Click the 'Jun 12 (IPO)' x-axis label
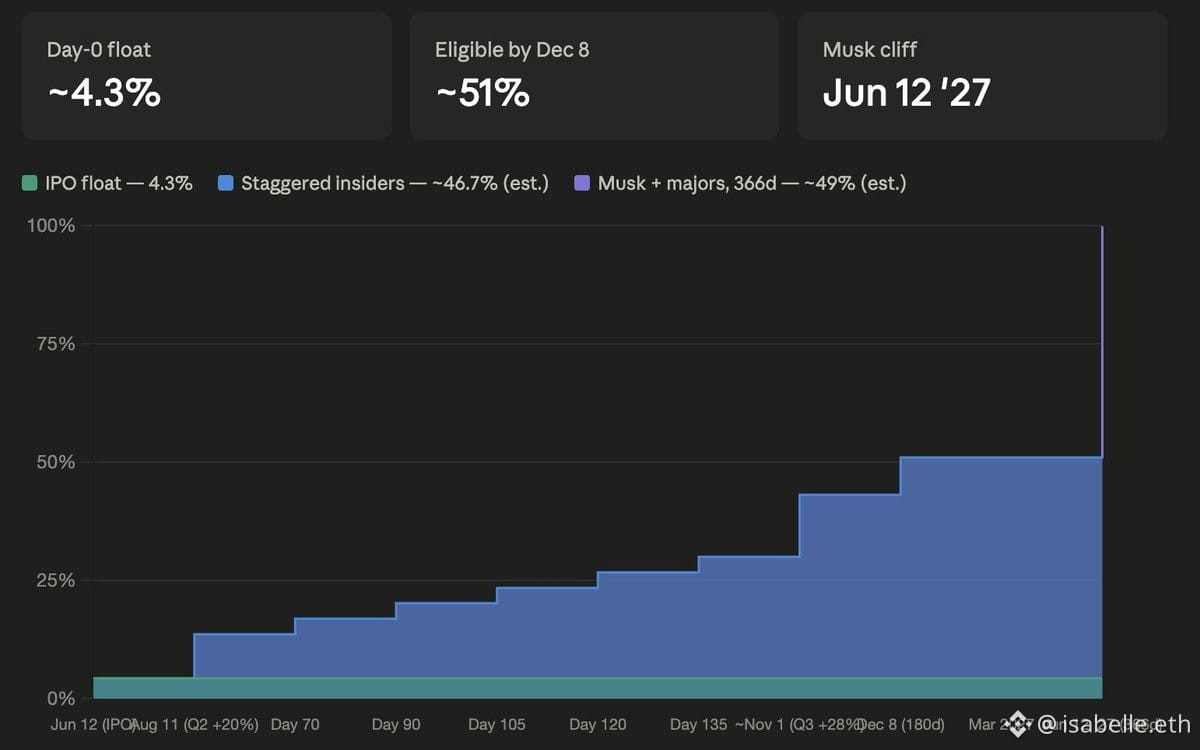 coord(93,724)
